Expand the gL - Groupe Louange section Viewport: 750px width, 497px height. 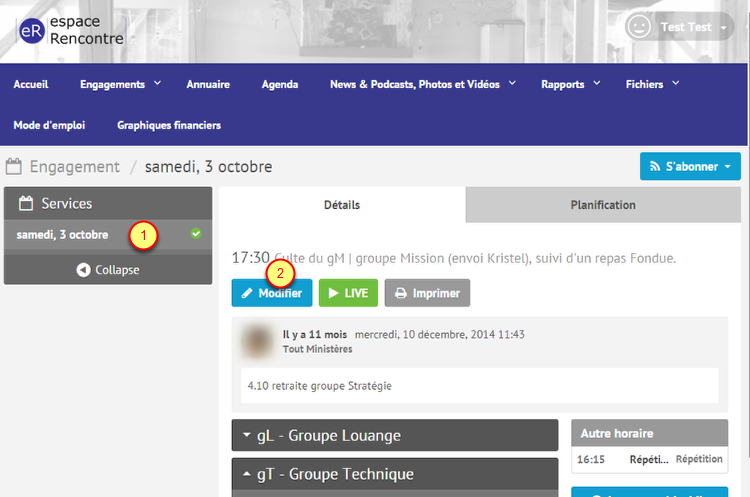pyautogui.click(x=395, y=435)
